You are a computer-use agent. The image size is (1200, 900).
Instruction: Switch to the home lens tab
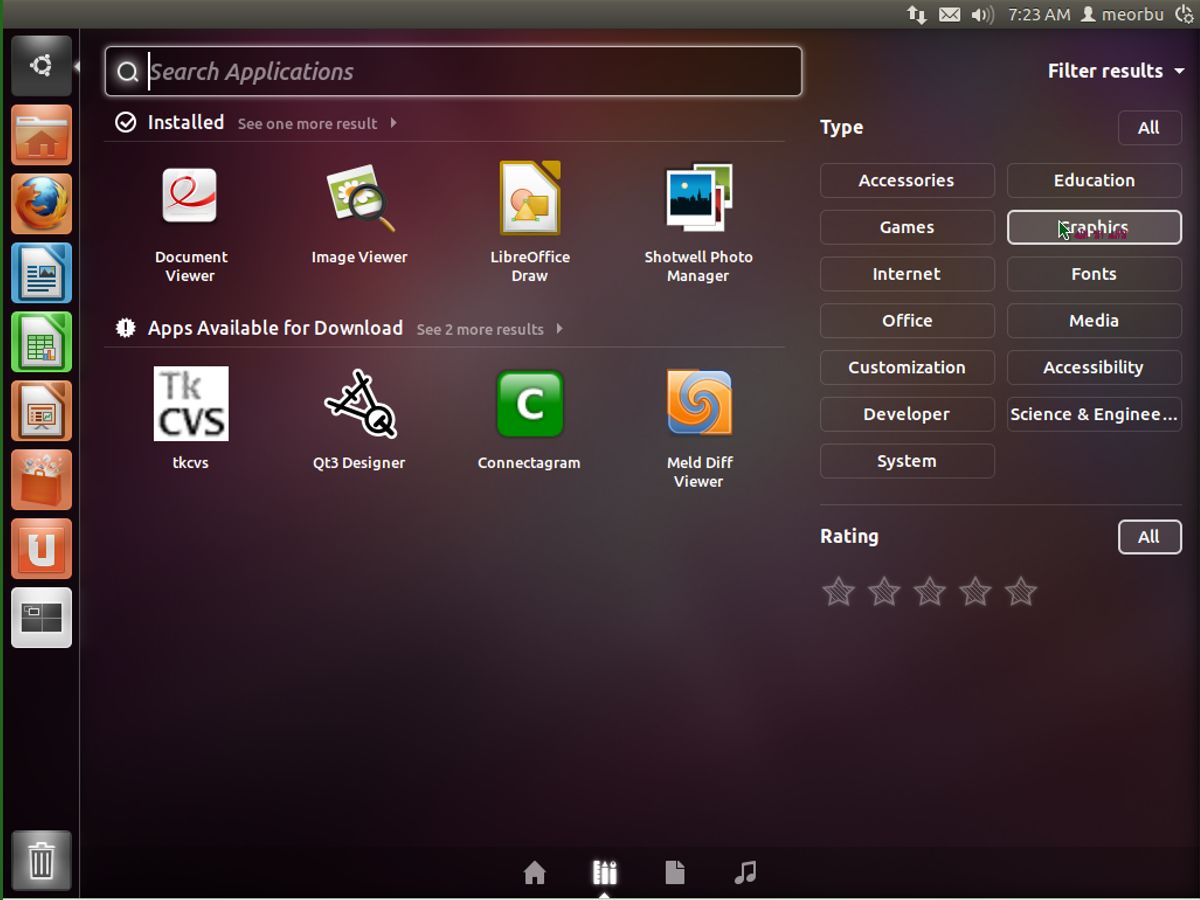535,872
